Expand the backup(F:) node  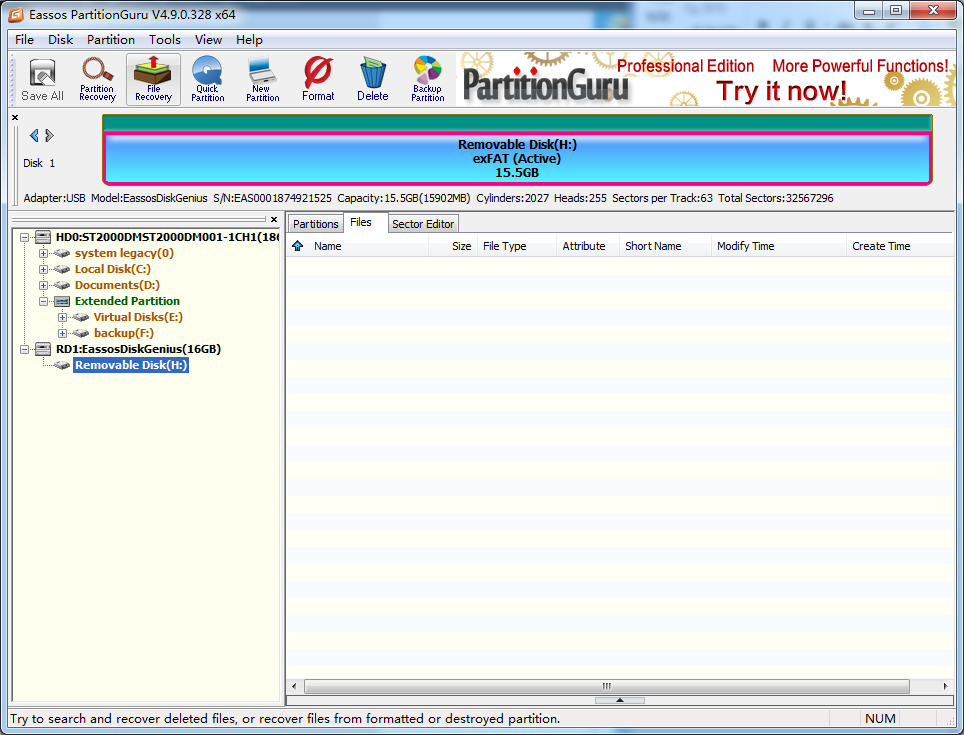[x=62, y=333]
